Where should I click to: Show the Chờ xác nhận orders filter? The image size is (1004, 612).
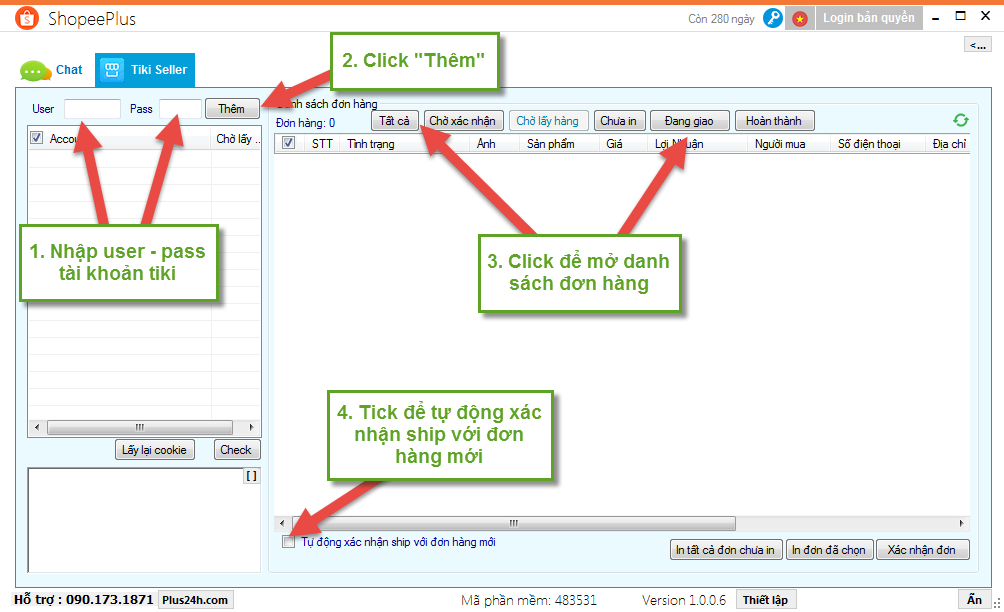click(462, 121)
